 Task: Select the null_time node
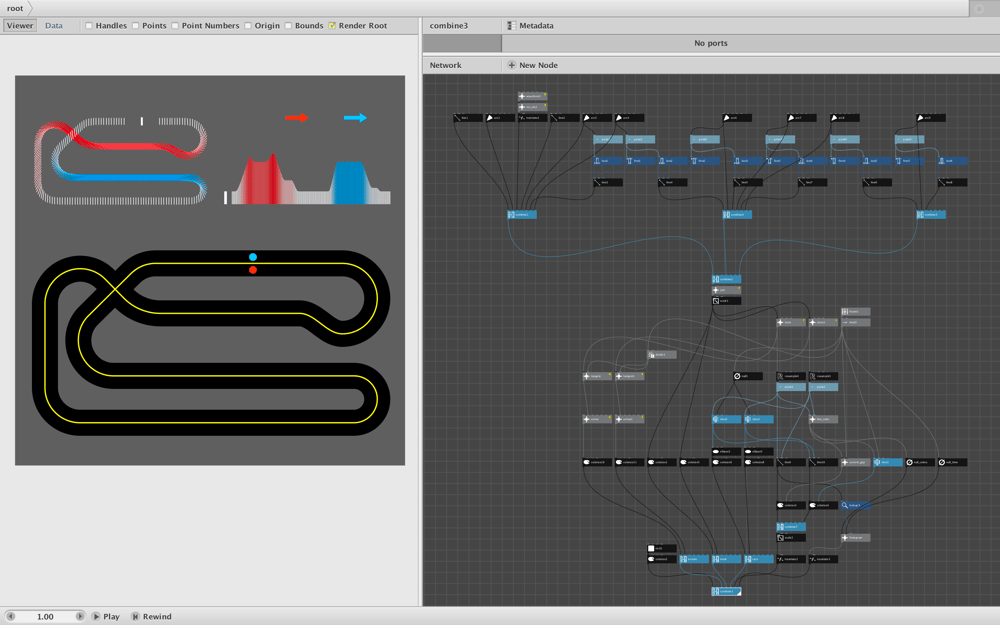[x=953, y=462]
